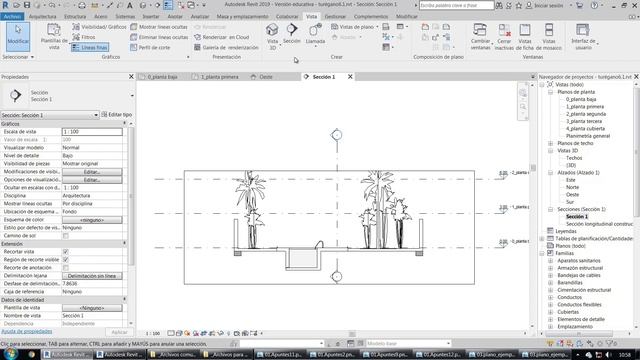This screenshot has width=640, height=360.
Task: Click Delimitación sin línea button
Action: pyautogui.click(x=92, y=276)
